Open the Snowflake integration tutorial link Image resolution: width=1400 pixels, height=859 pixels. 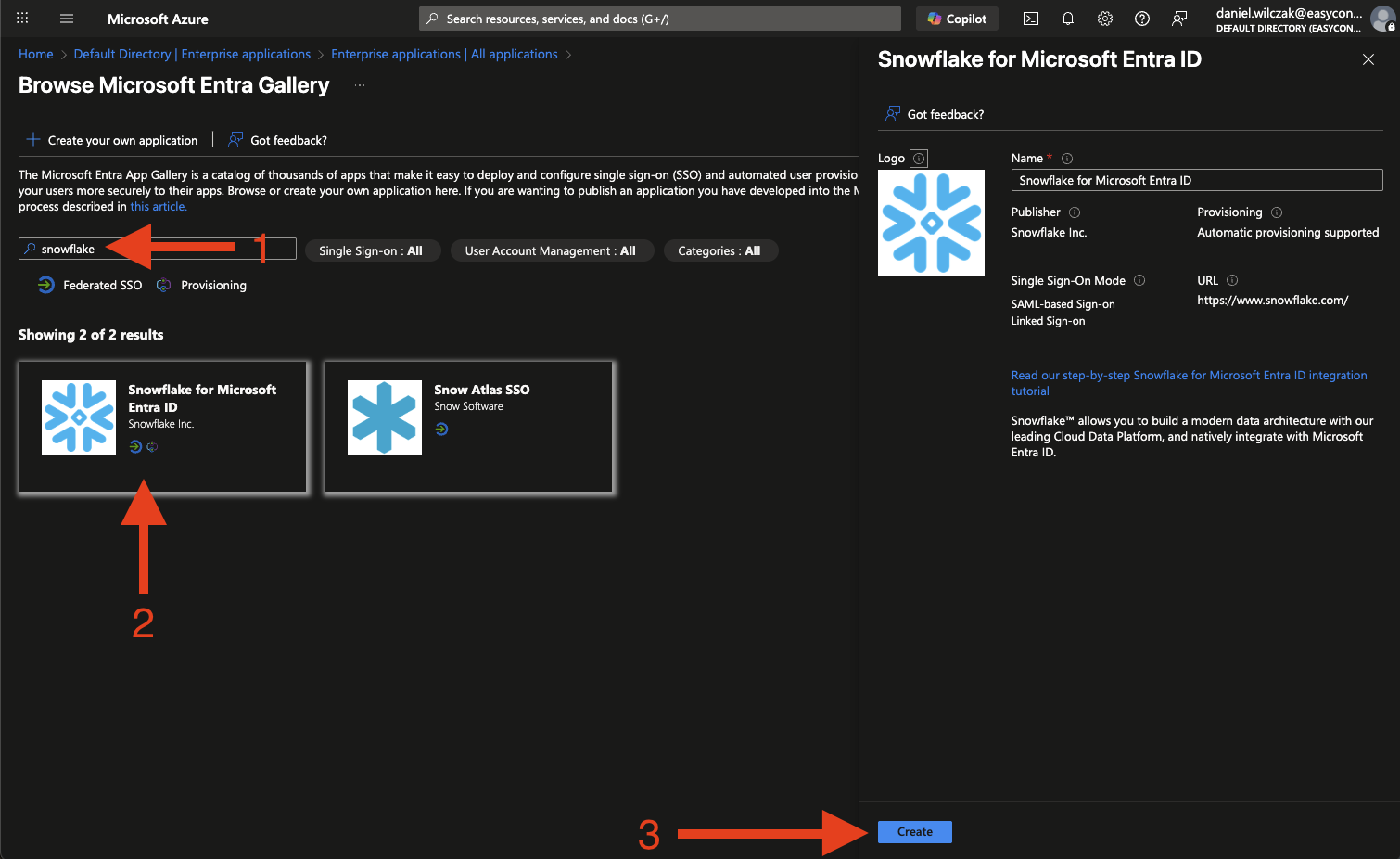pyautogui.click(x=1188, y=376)
